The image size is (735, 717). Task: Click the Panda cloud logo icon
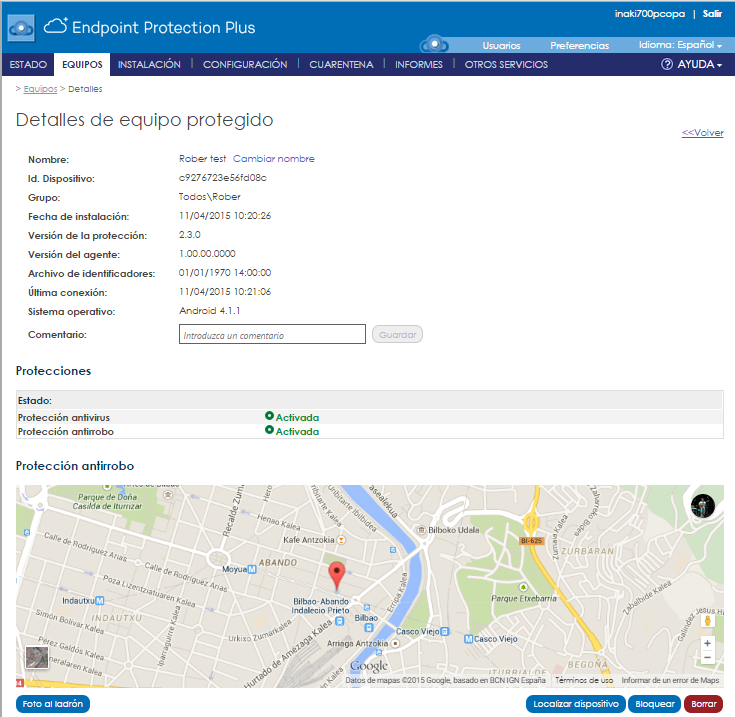(x=21, y=29)
